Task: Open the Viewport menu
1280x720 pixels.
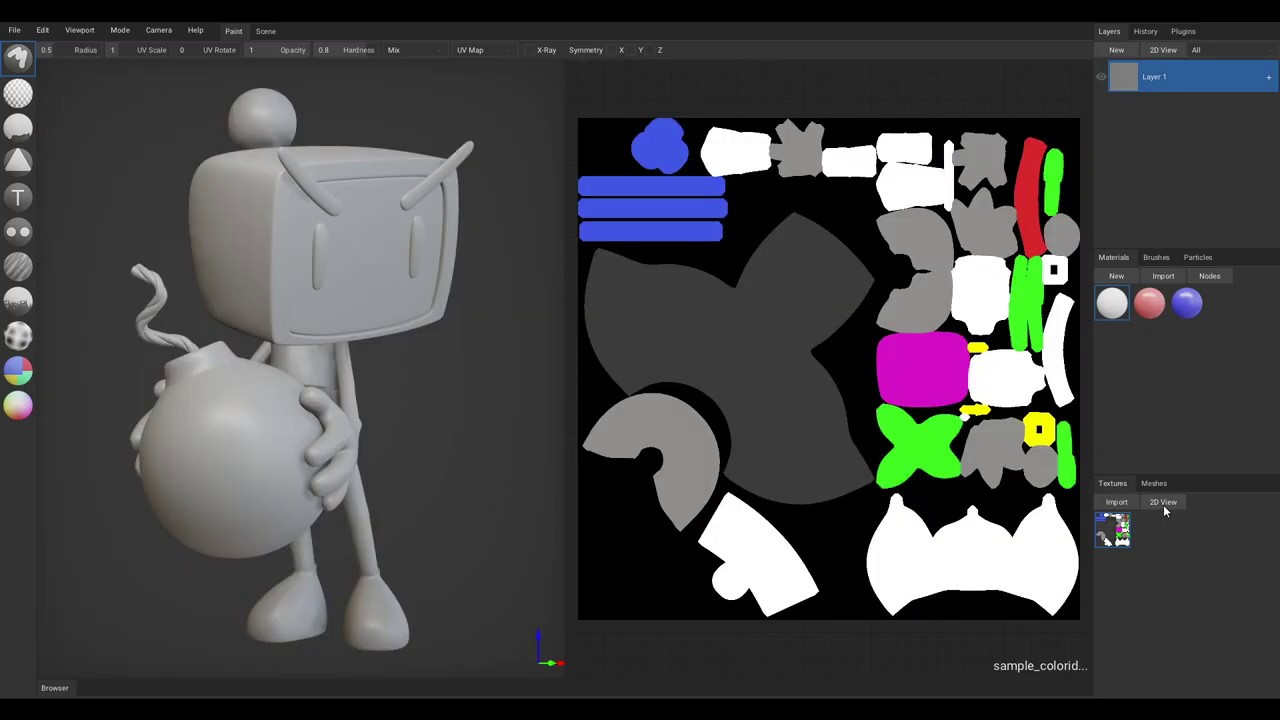Action: pyautogui.click(x=79, y=30)
